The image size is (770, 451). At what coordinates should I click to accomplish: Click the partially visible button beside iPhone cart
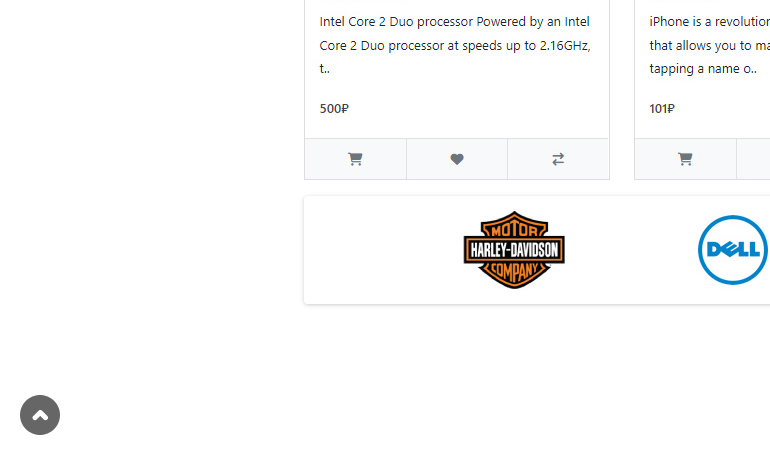[753, 159]
